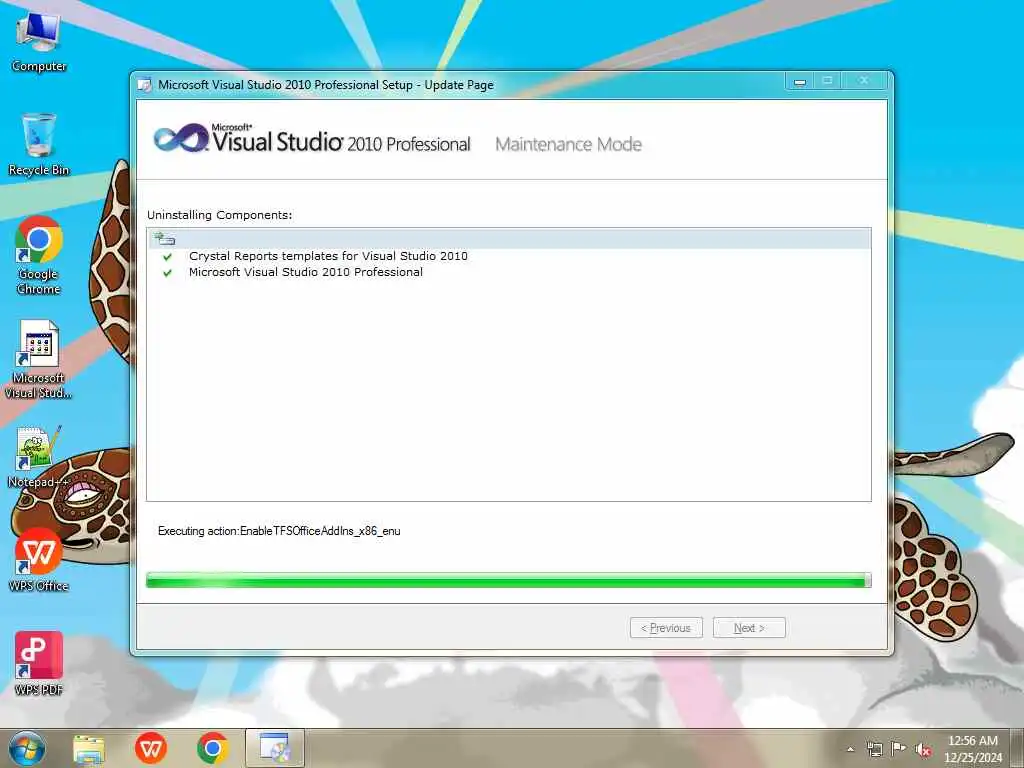Click the muted volume tray icon
Image resolution: width=1024 pixels, height=768 pixels.
coord(923,749)
